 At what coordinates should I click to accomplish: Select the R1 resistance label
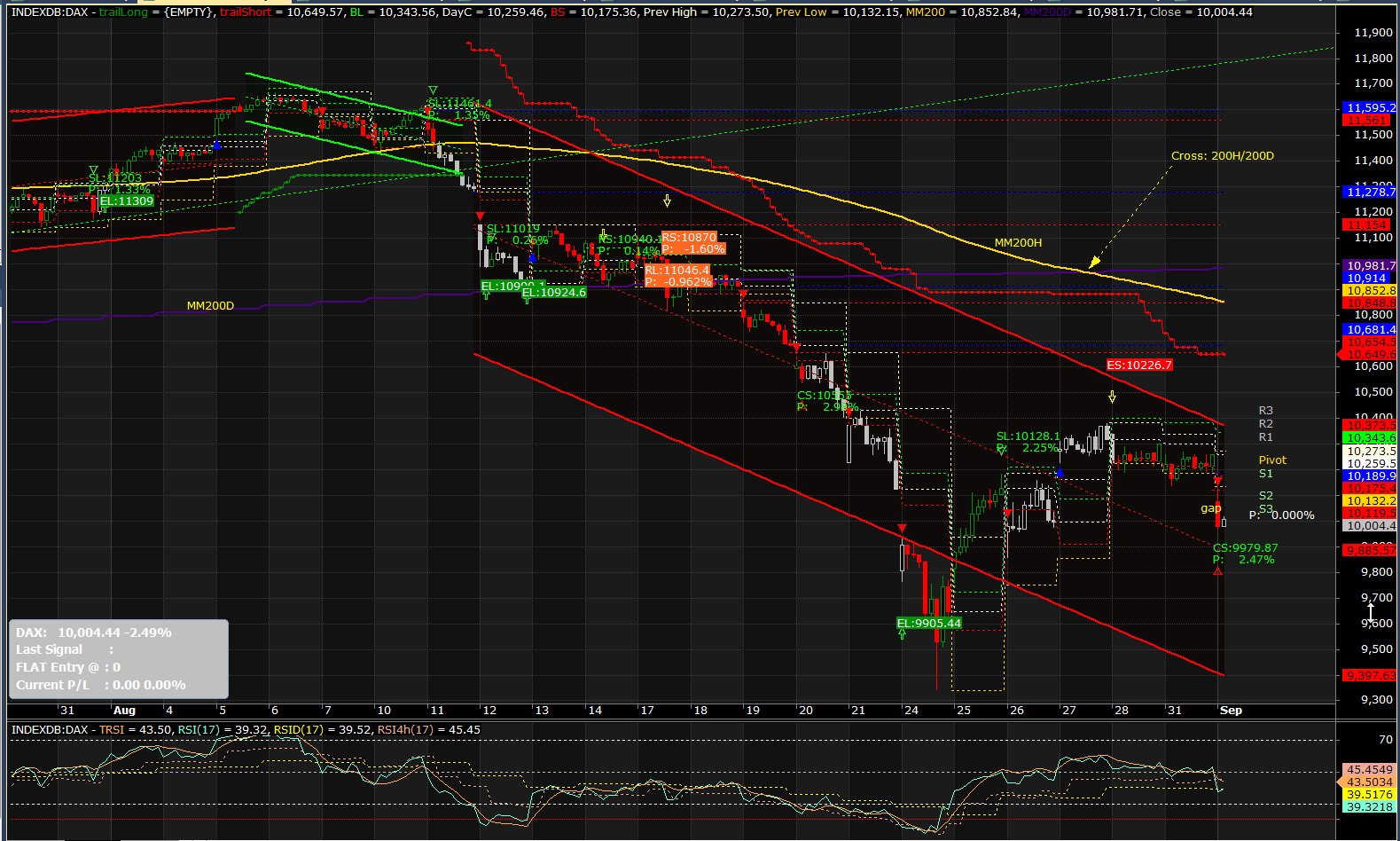click(1266, 437)
